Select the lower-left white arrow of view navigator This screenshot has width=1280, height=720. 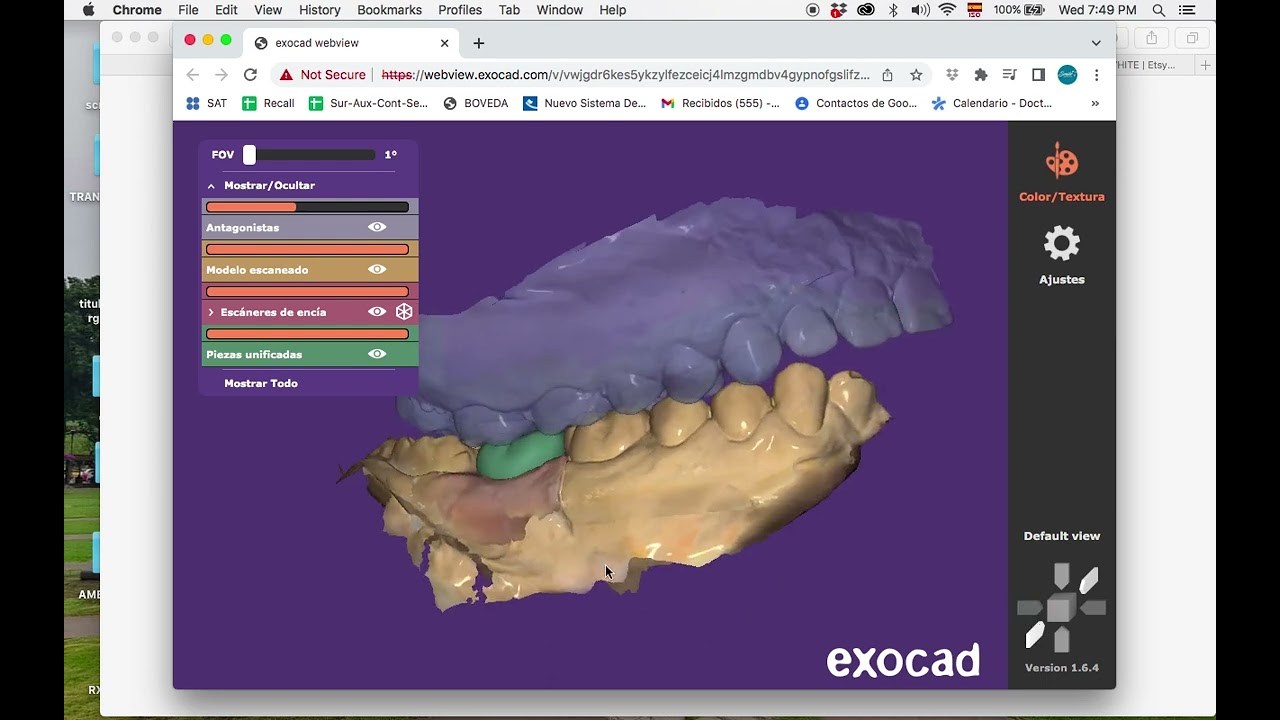(x=1035, y=635)
